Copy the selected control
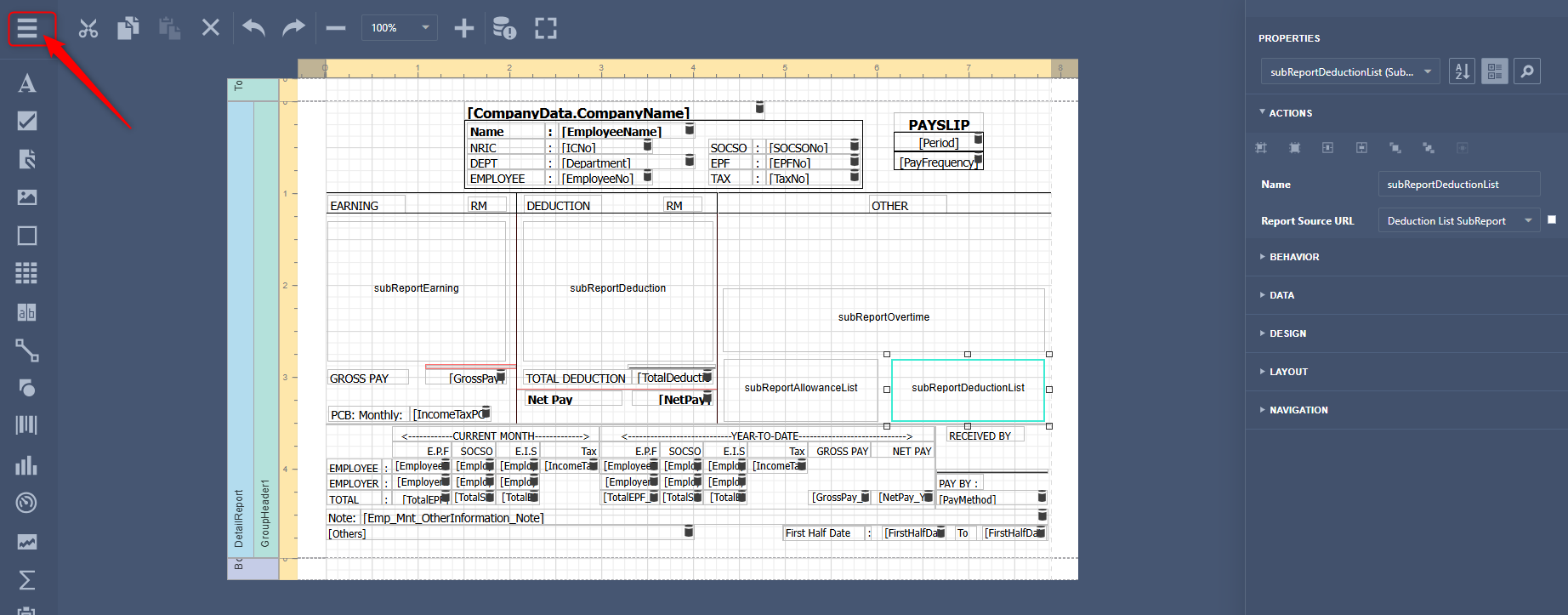This screenshot has width=1568, height=615. [x=128, y=28]
